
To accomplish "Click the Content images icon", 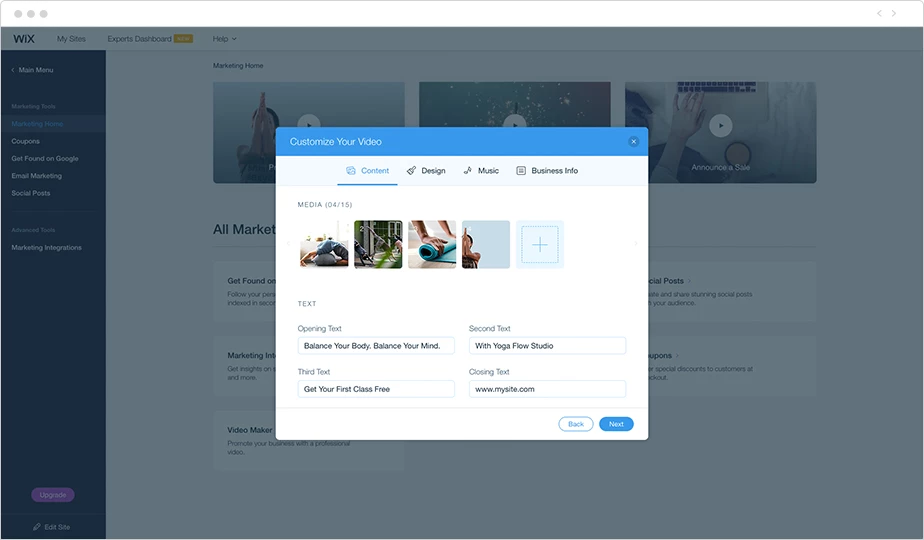I will pyautogui.click(x=351, y=171).
